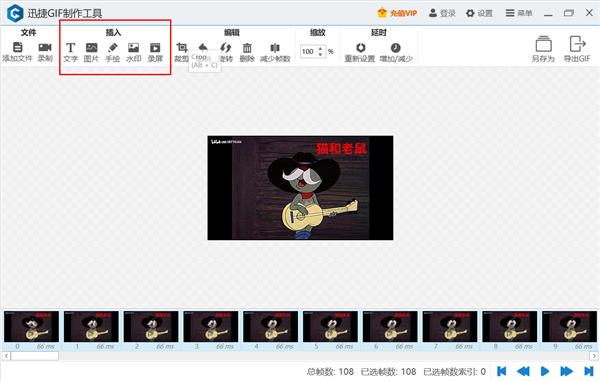Select frame 1 thumbnail

pos(91,326)
